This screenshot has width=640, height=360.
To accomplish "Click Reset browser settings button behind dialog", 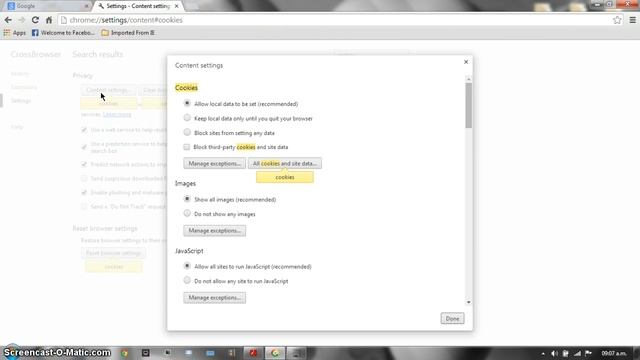I will click(x=113, y=253).
